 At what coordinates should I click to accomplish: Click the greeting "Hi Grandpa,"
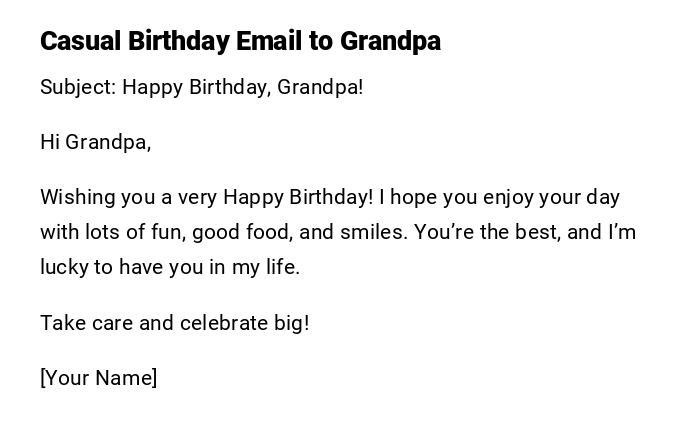click(95, 142)
